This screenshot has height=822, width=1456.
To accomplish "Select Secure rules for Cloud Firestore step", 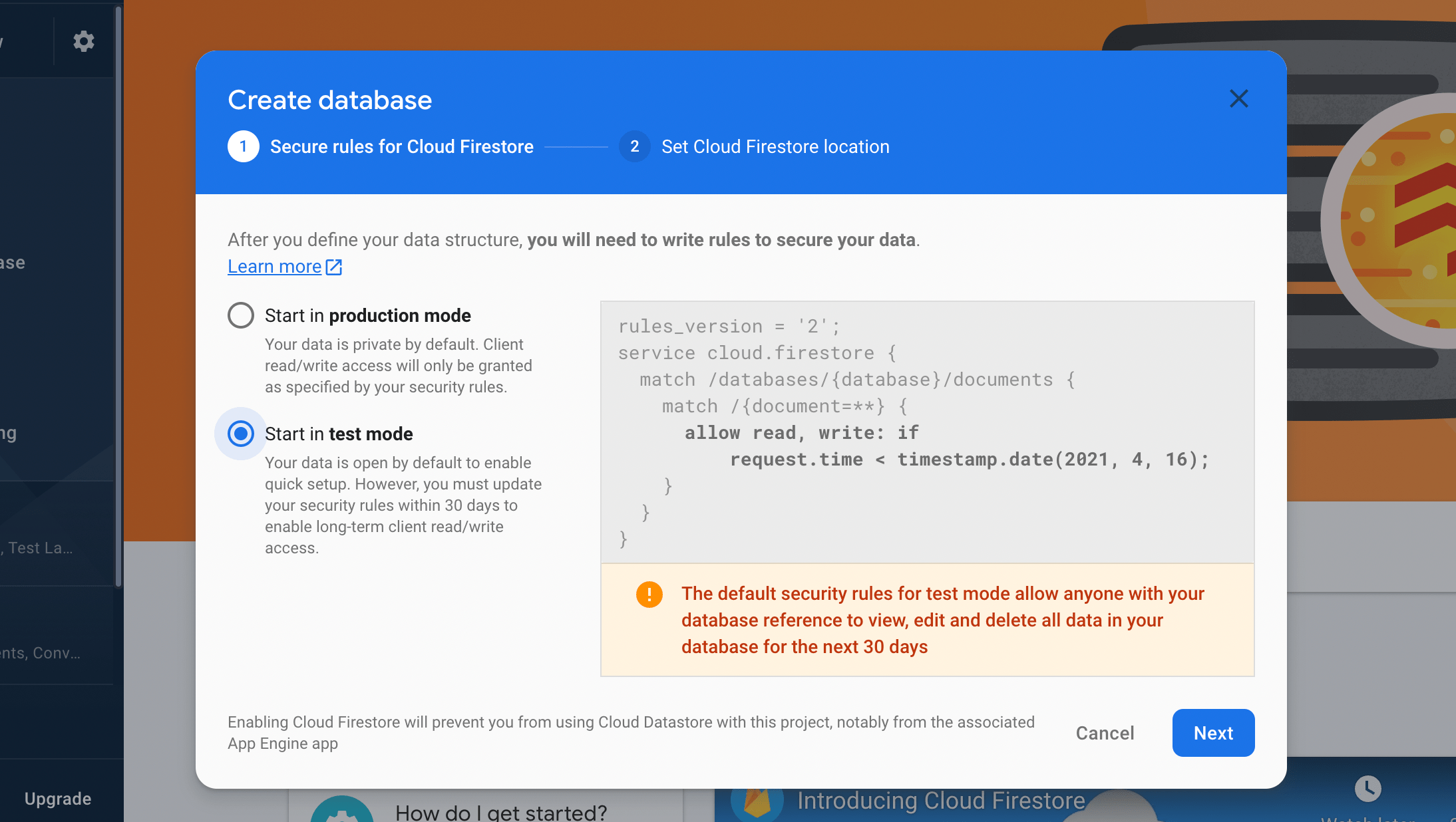I will pos(401,146).
